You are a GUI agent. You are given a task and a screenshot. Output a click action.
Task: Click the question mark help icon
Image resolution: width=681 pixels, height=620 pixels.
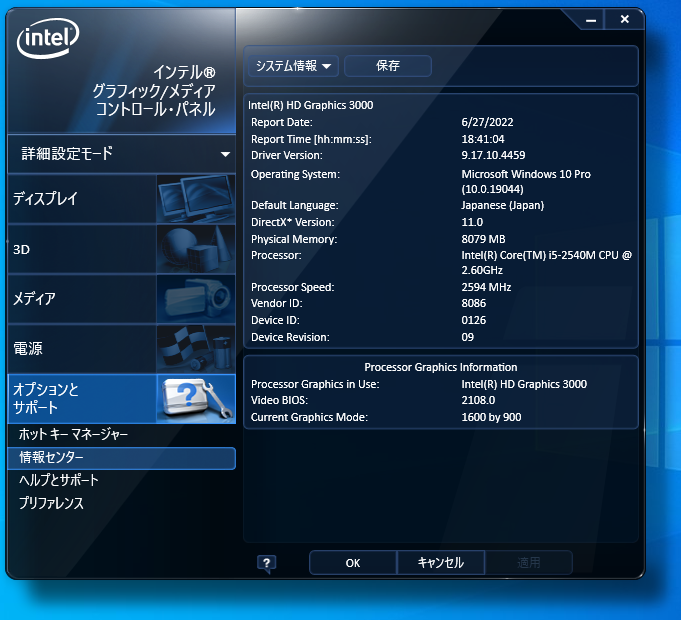266,564
